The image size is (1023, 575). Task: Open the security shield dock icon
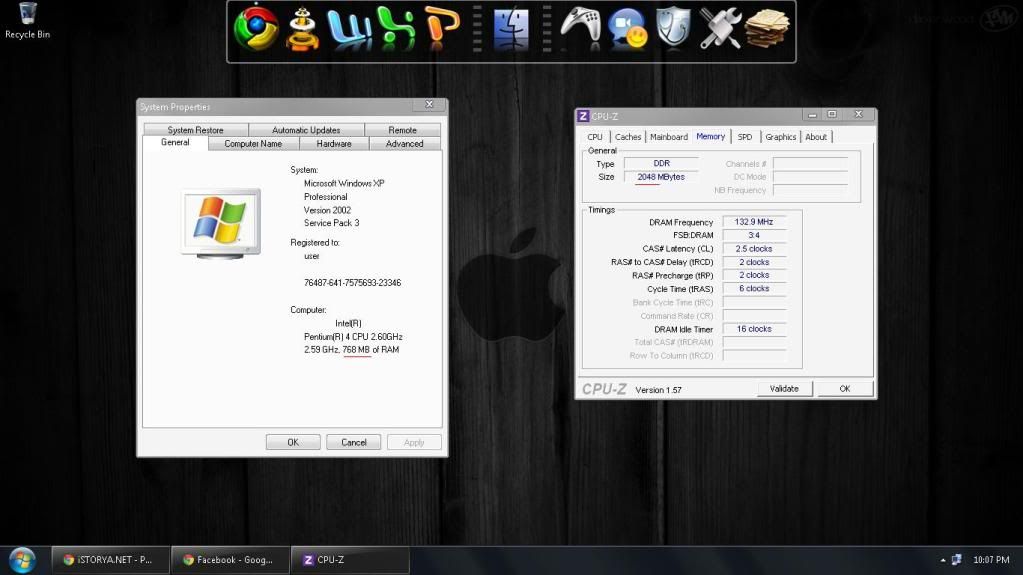point(673,27)
